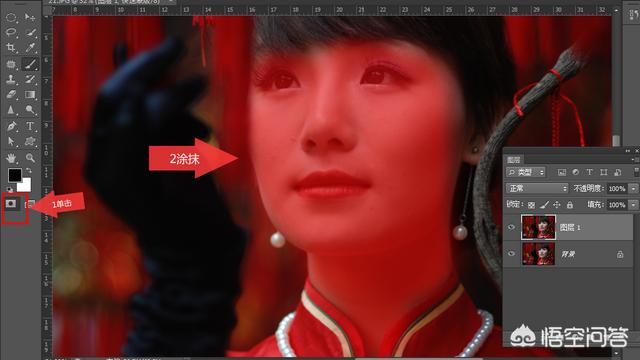Select the Brush tool
The width and height of the screenshot is (640, 360).
coord(30,64)
